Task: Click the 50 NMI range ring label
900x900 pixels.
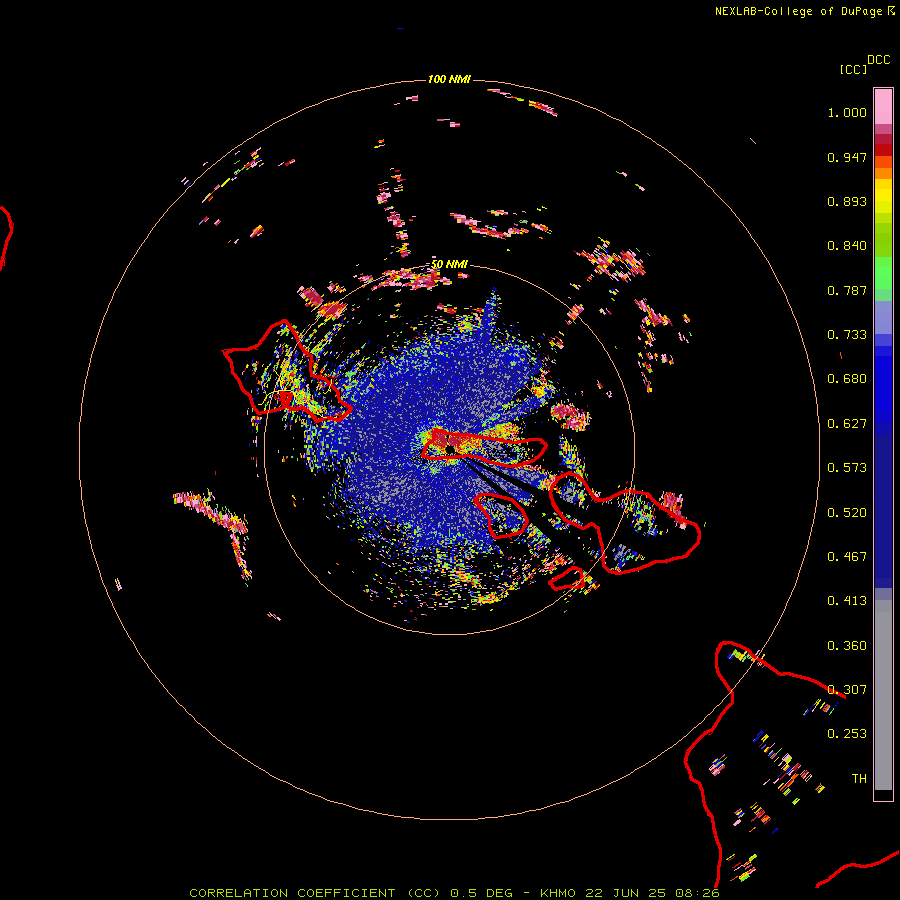Action: pos(449,264)
